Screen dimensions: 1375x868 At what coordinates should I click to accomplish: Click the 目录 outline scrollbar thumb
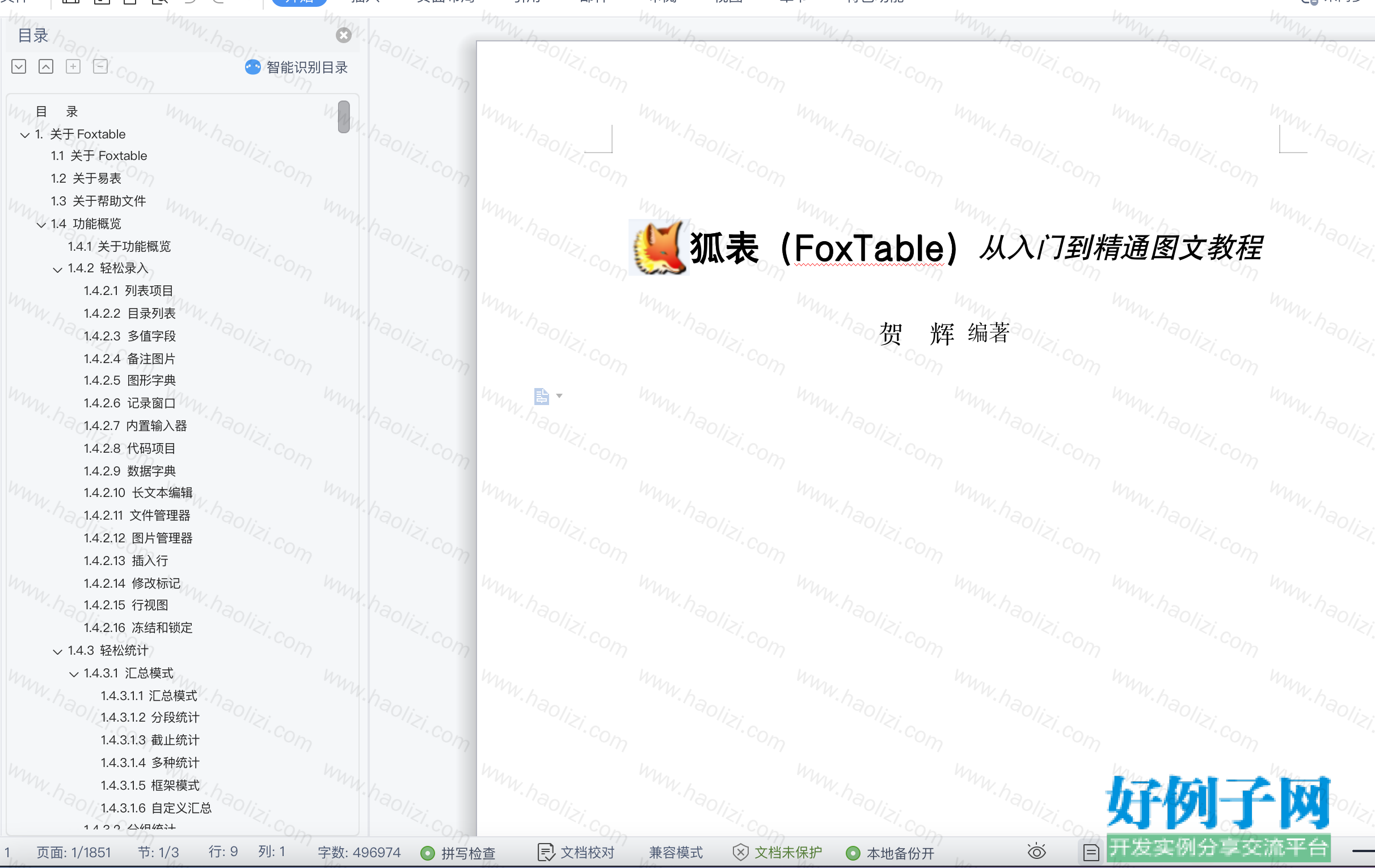[x=344, y=117]
